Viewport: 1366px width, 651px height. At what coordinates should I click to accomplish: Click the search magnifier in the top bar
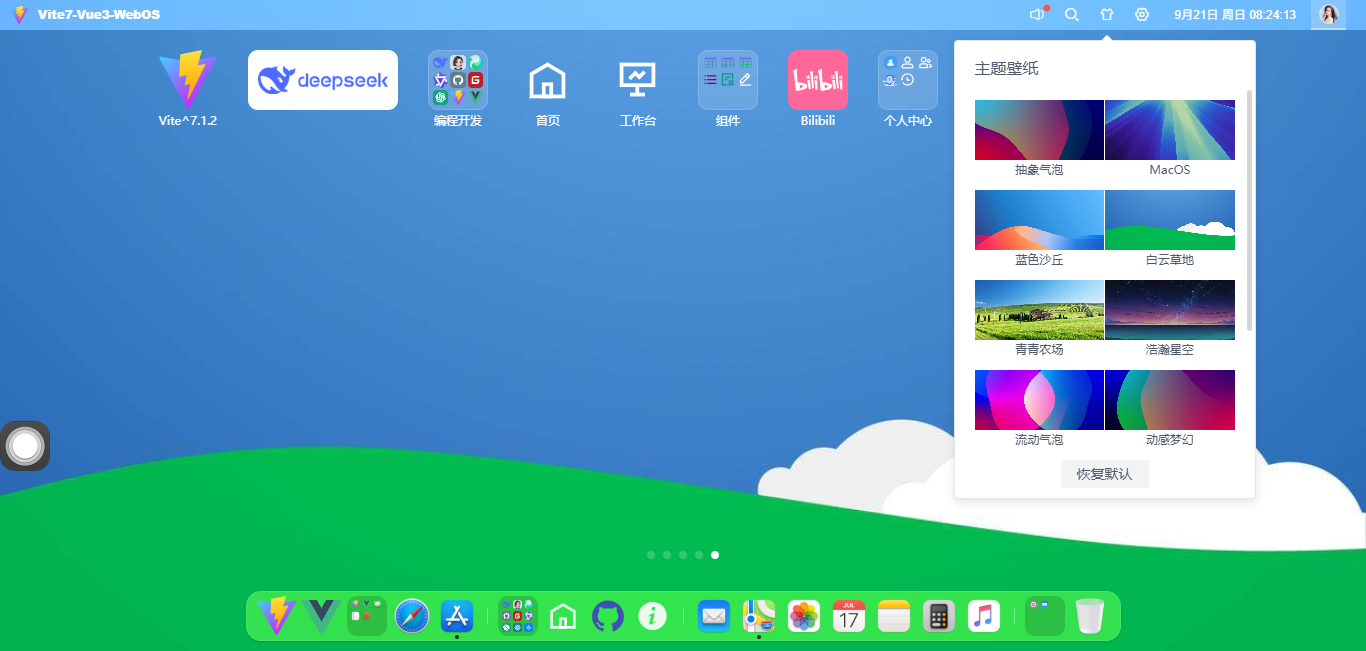(1071, 15)
